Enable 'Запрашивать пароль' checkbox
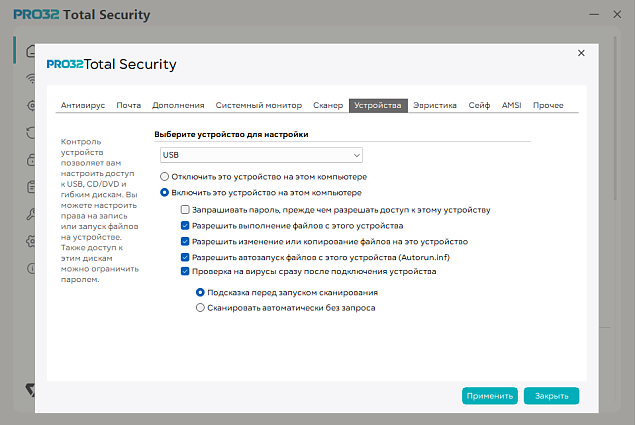Viewport: 635px width, 425px height. tap(185, 210)
